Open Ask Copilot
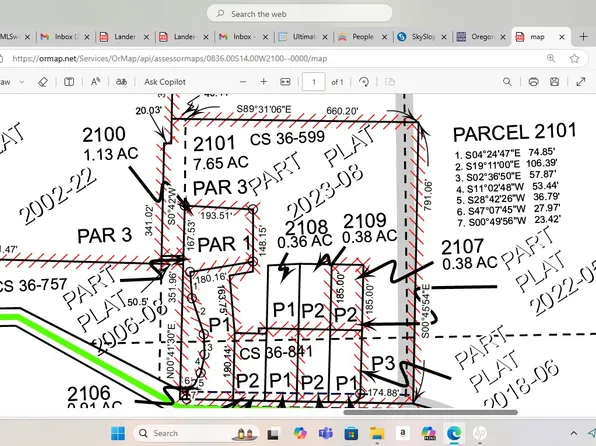The height and width of the screenshot is (446, 596). pos(165,82)
